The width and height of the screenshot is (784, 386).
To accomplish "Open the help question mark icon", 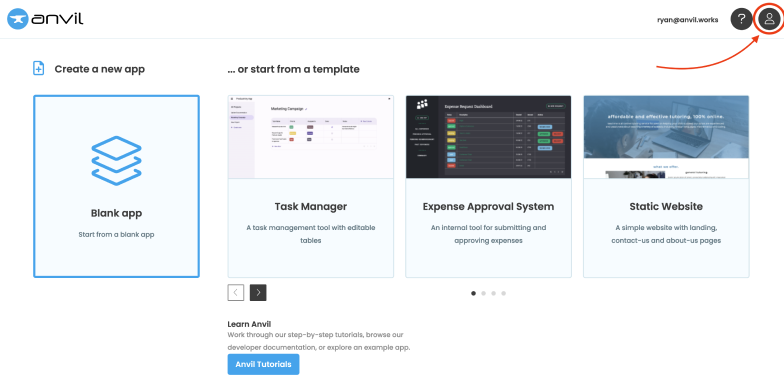I will 742,20.
